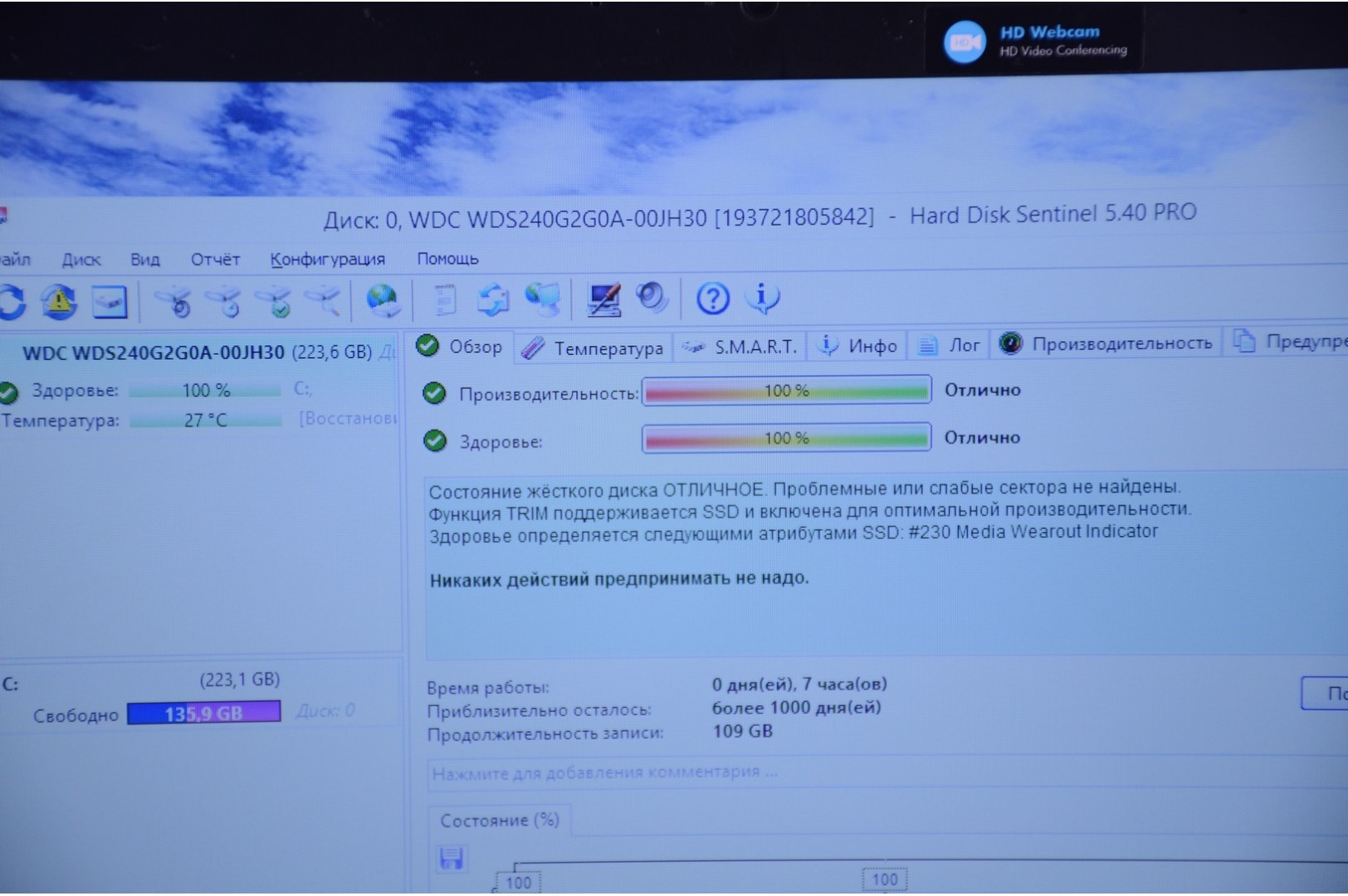1348x896 pixels.
Task: Open the Конфигурация menu
Action: pos(327,260)
